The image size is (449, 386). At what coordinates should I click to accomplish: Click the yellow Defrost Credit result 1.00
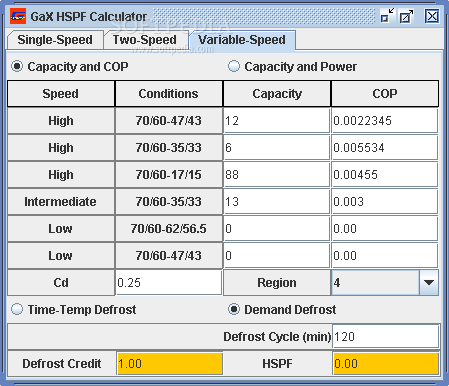pos(170,363)
